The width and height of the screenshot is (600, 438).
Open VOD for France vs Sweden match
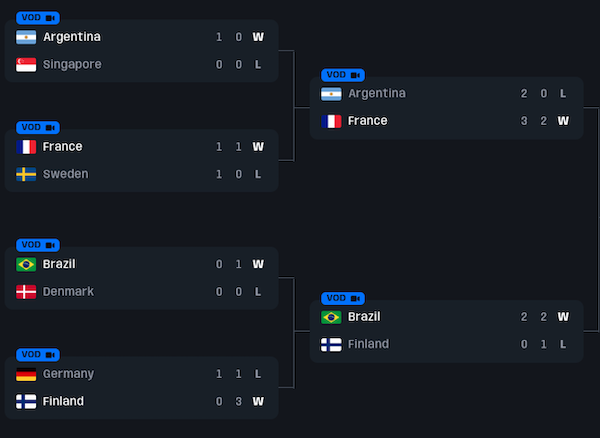[x=38, y=128]
